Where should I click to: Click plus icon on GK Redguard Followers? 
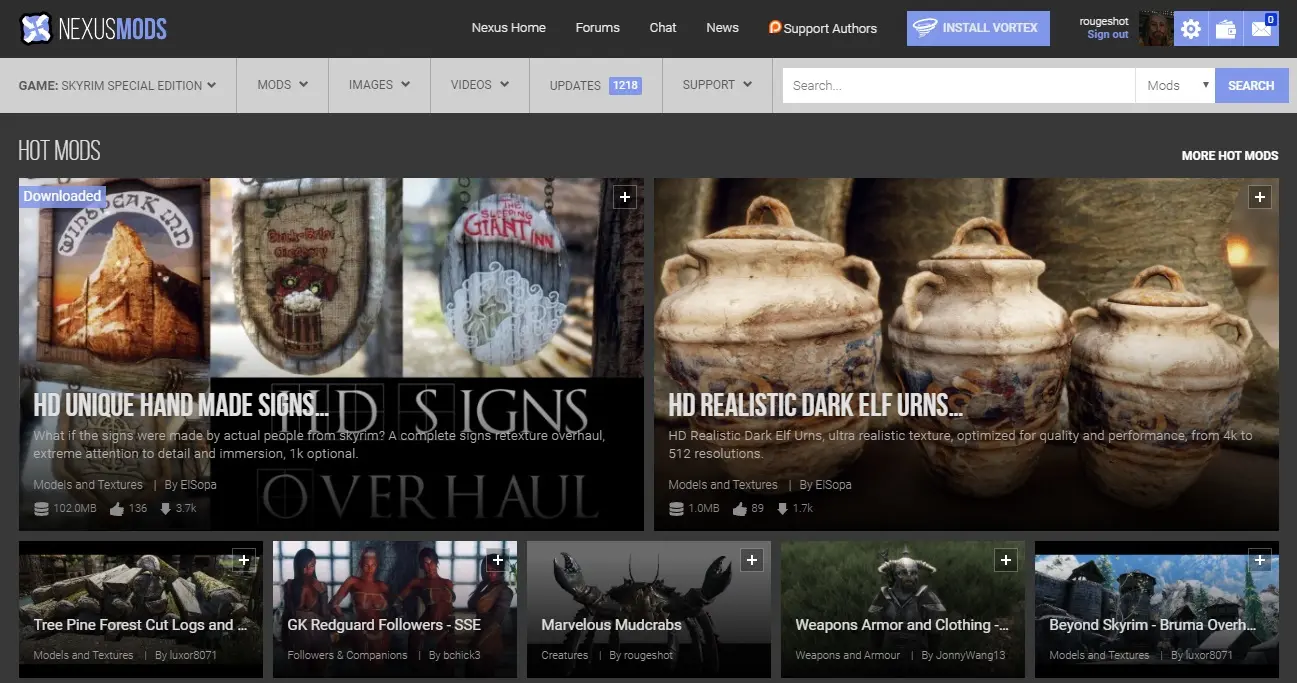click(x=498, y=560)
